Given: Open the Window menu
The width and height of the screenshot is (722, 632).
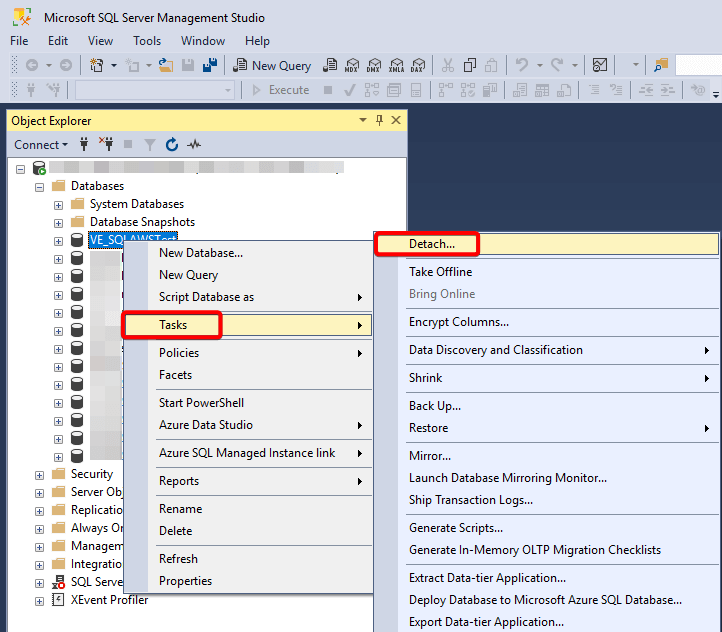Looking at the screenshot, I should click(x=203, y=41).
